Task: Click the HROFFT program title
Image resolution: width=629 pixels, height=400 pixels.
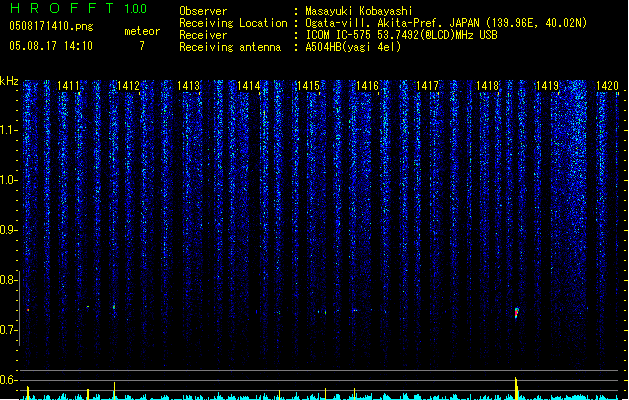Action: point(62,8)
